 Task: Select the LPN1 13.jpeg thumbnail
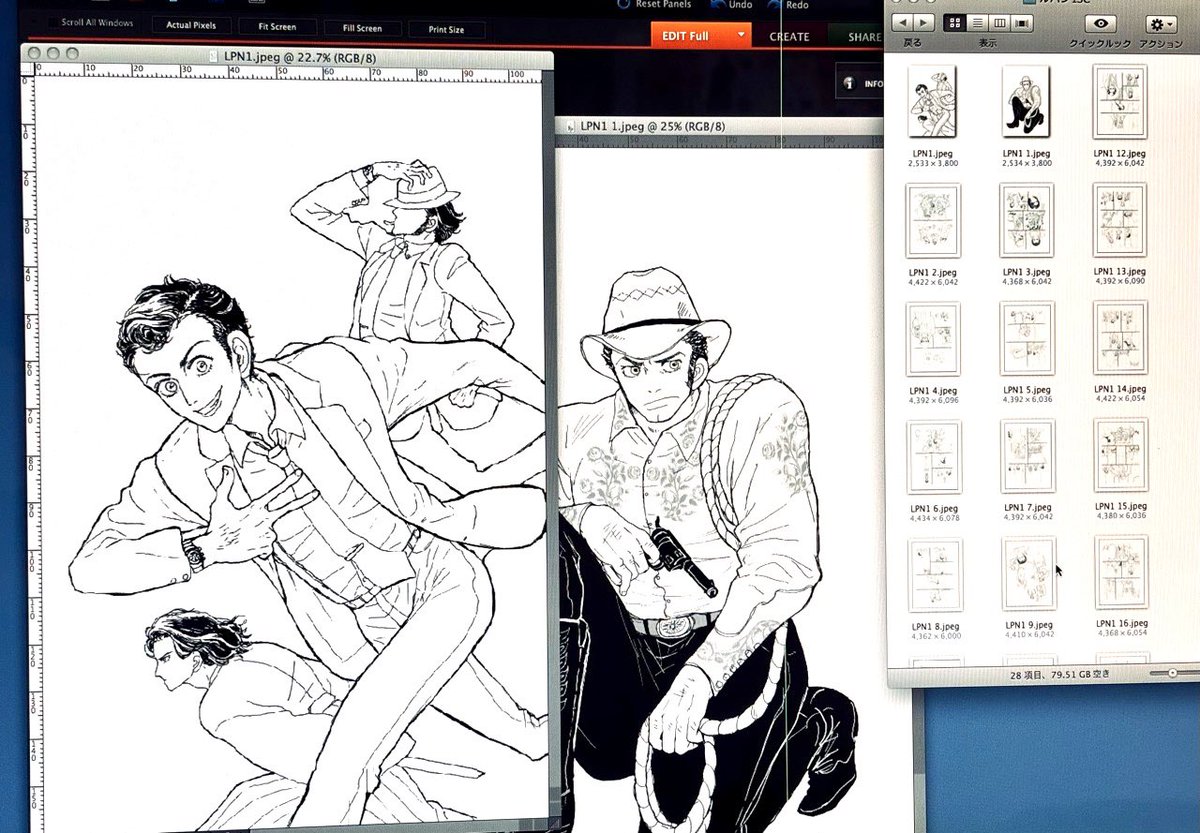tap(1120, 220)
